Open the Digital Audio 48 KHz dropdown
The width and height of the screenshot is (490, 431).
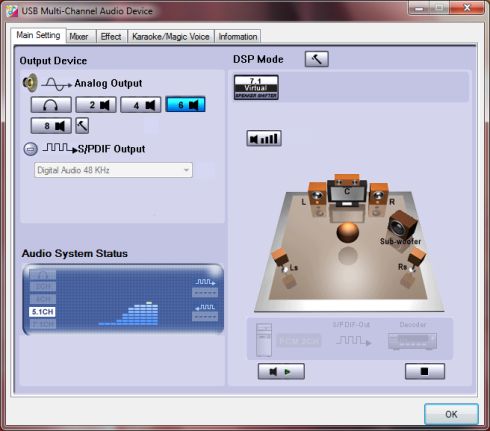tap(113, 170)
